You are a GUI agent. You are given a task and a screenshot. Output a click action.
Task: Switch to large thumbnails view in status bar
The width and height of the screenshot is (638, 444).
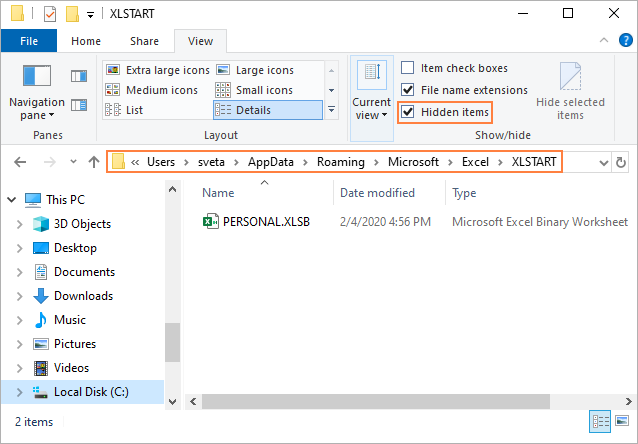point(624,421)
